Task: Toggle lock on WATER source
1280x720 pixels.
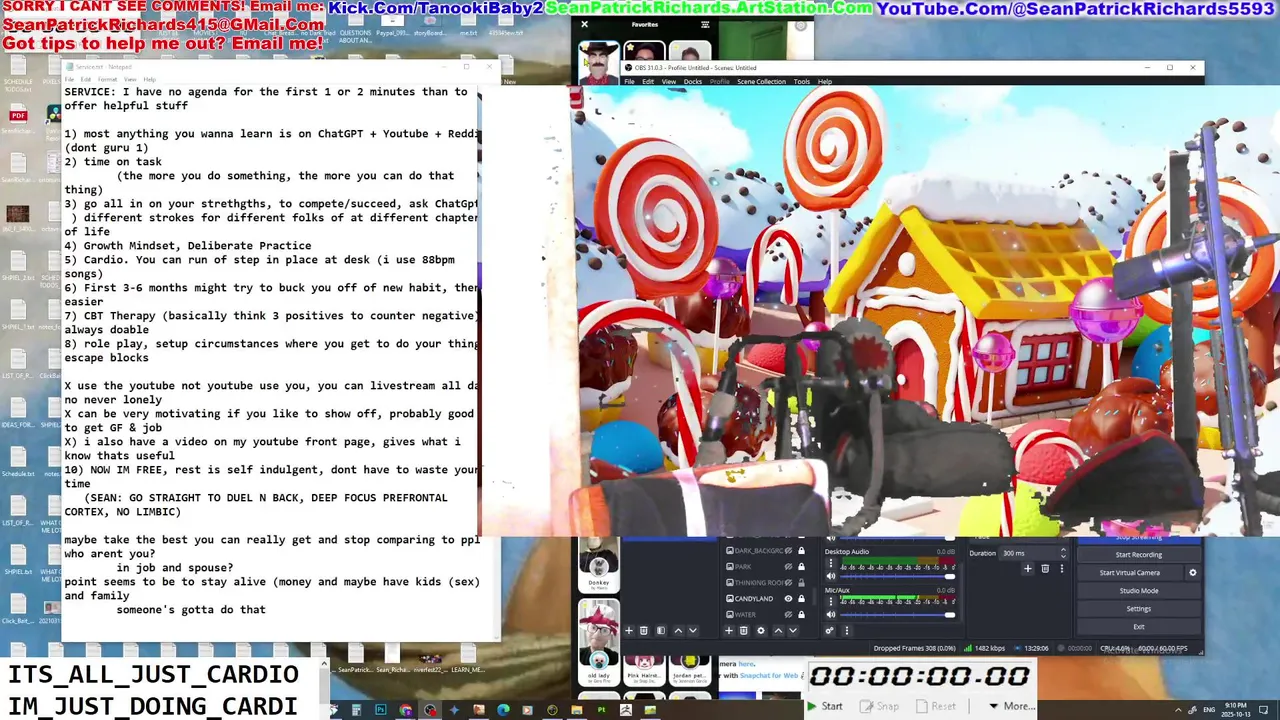Action: 801,615
